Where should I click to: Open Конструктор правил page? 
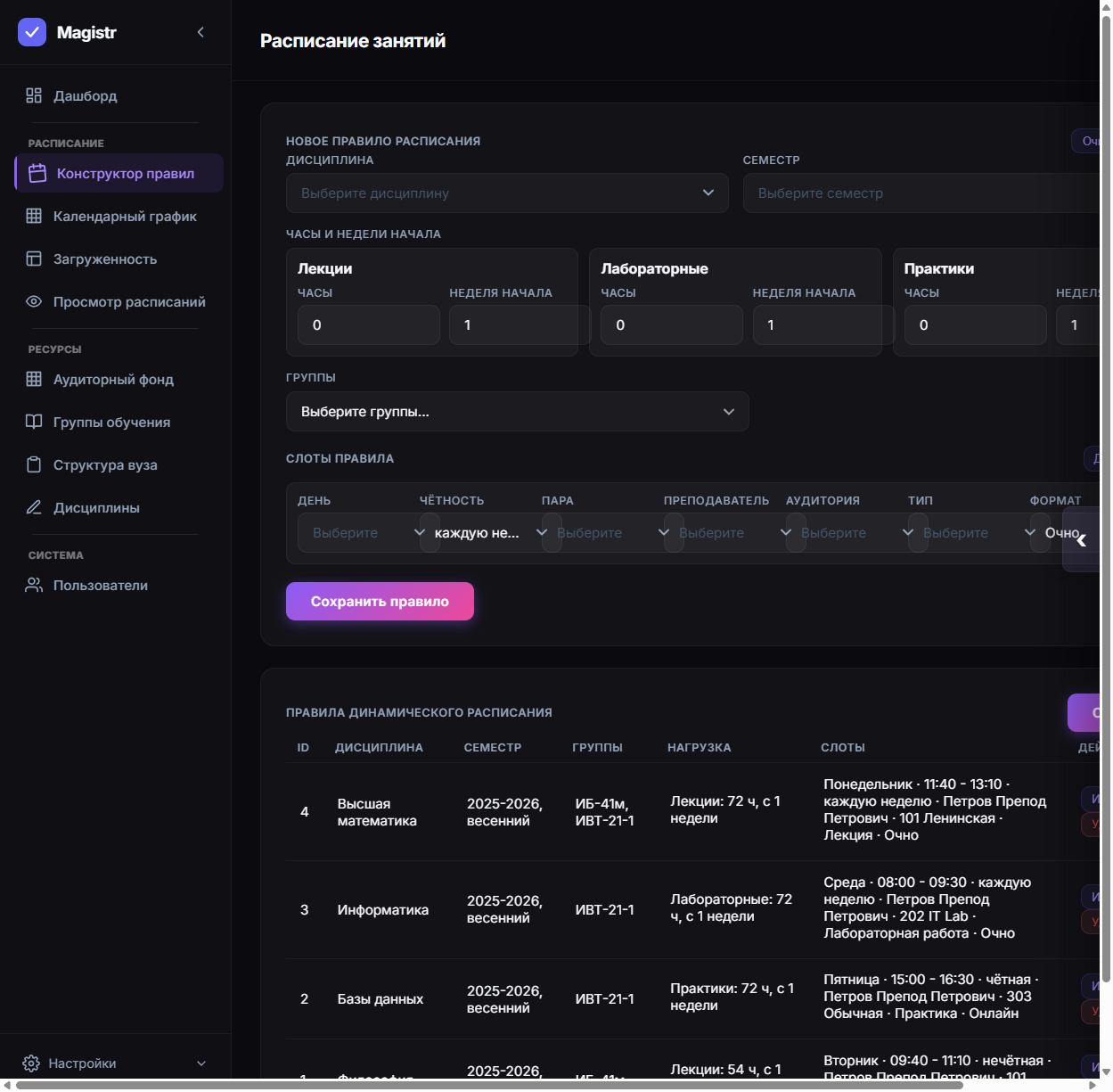pos(119,173)
